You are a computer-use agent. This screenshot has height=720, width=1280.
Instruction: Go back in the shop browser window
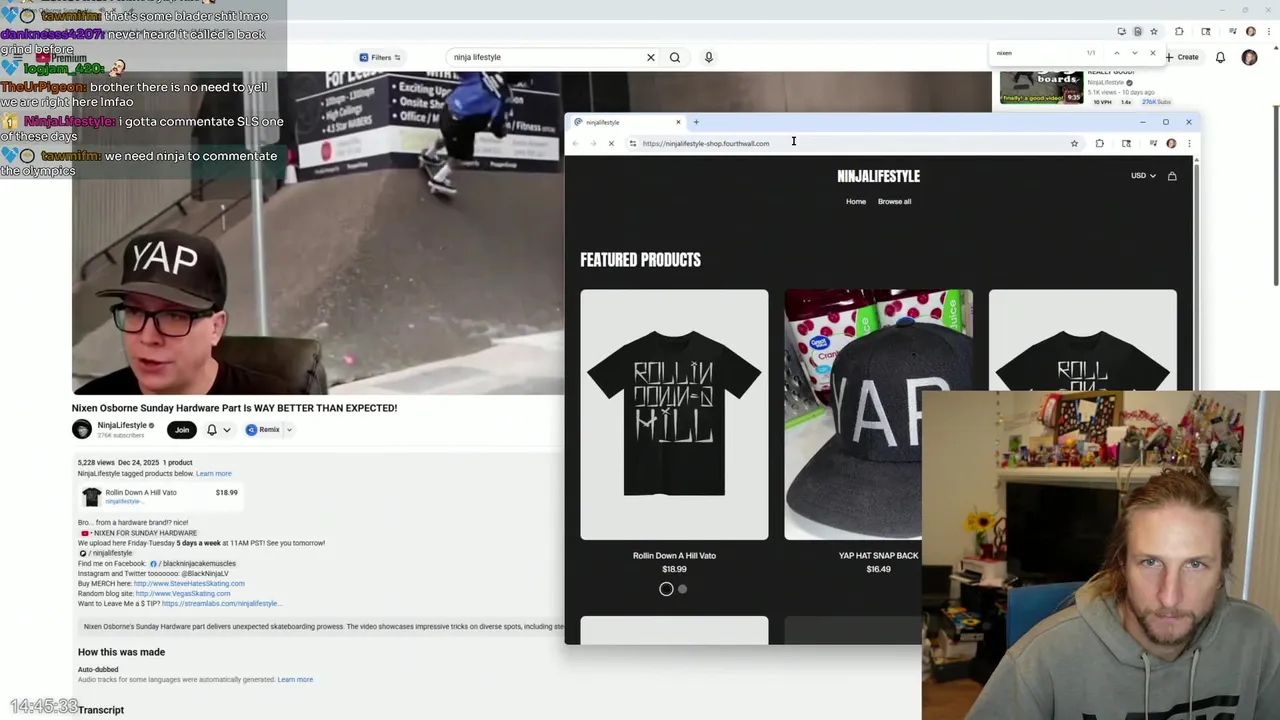575,143
